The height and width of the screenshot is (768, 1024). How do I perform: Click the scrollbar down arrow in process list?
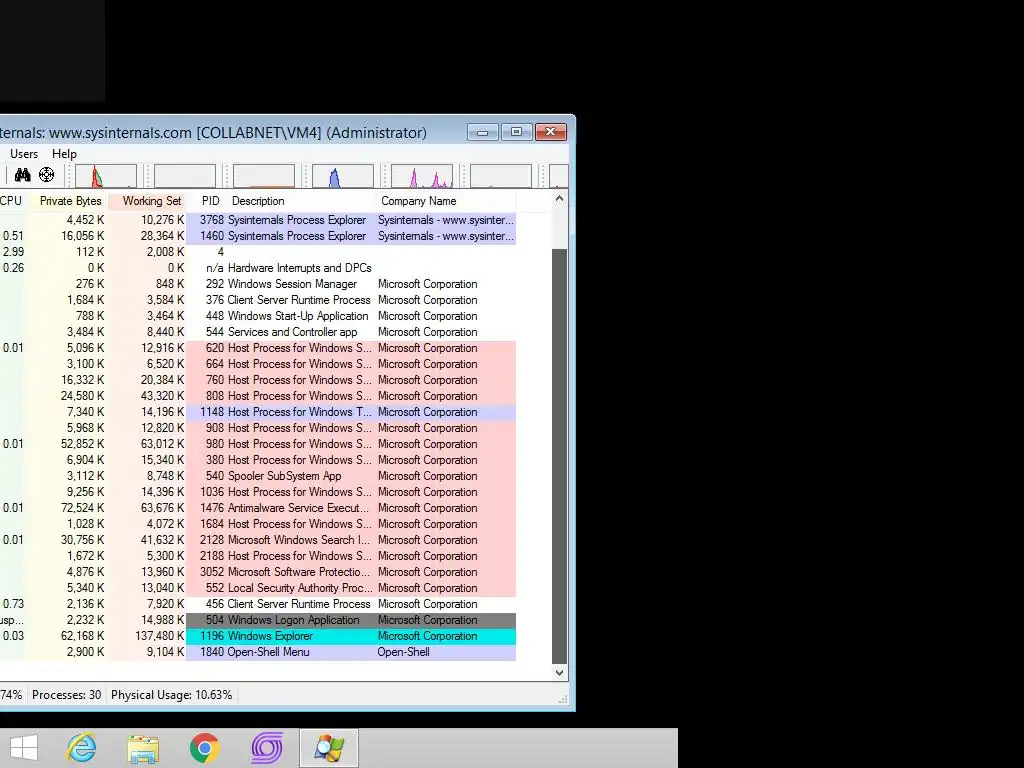(560, 672)
